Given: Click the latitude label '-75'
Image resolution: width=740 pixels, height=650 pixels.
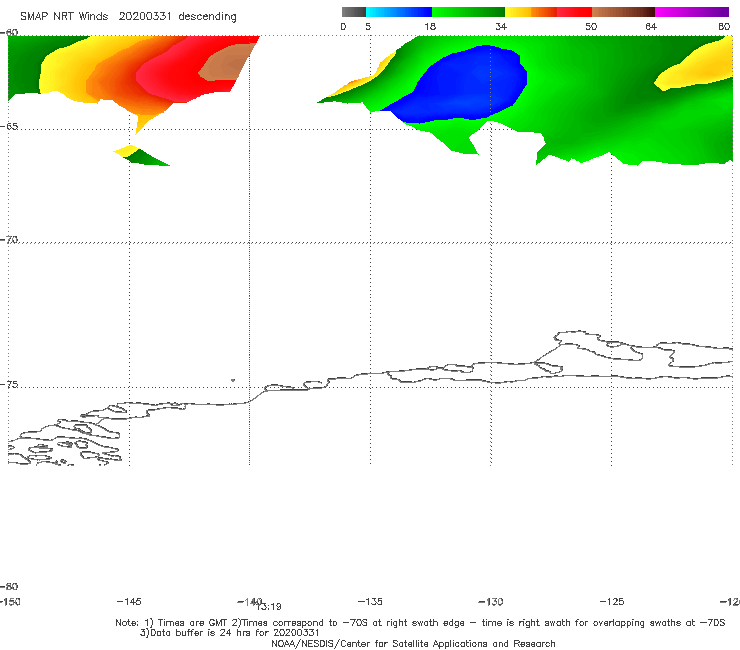Looking at the screenshot, I should (x=9, y=385).
